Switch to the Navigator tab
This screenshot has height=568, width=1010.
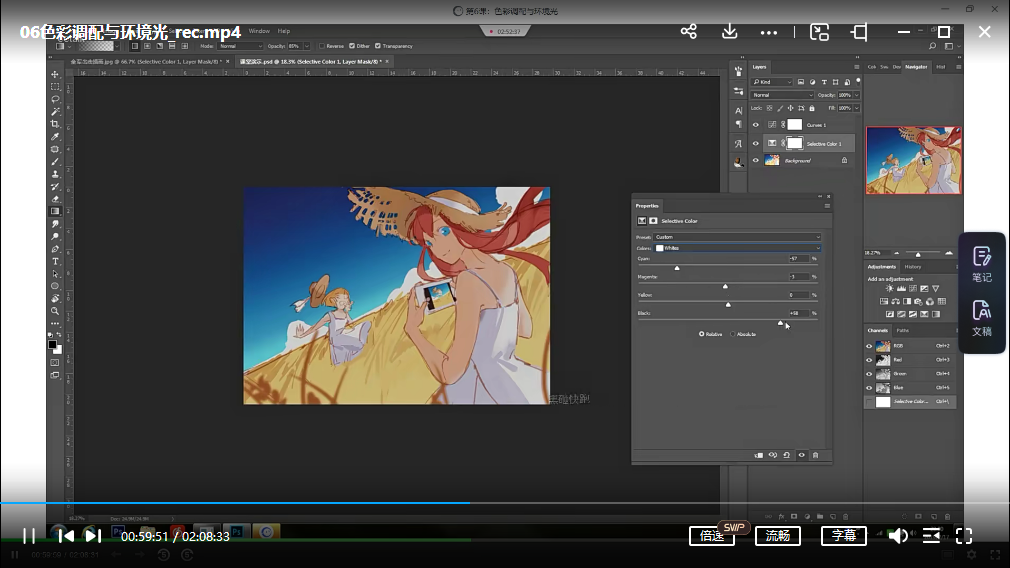916,67
